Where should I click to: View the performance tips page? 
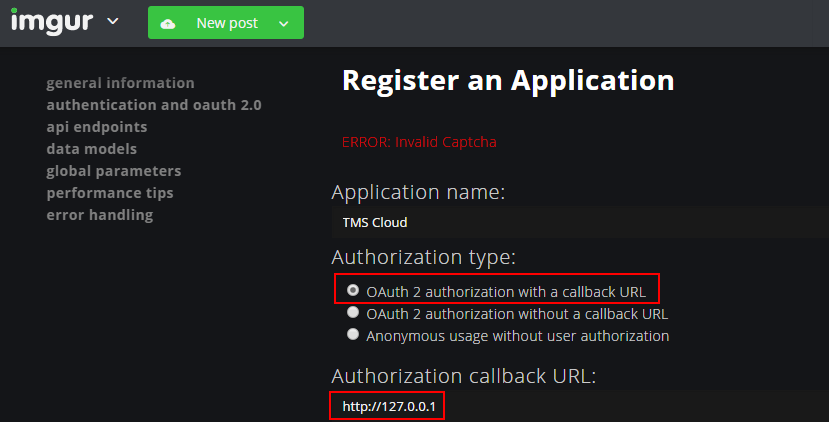(109, 193)
